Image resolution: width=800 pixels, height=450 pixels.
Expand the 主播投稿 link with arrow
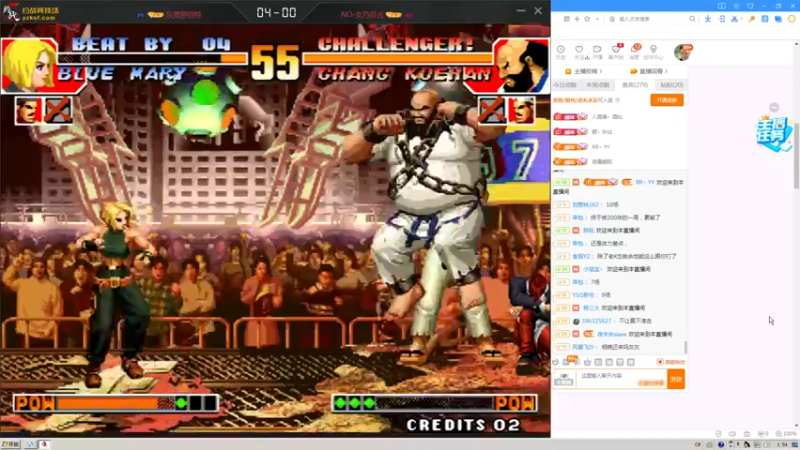click(x=583, y=71)
